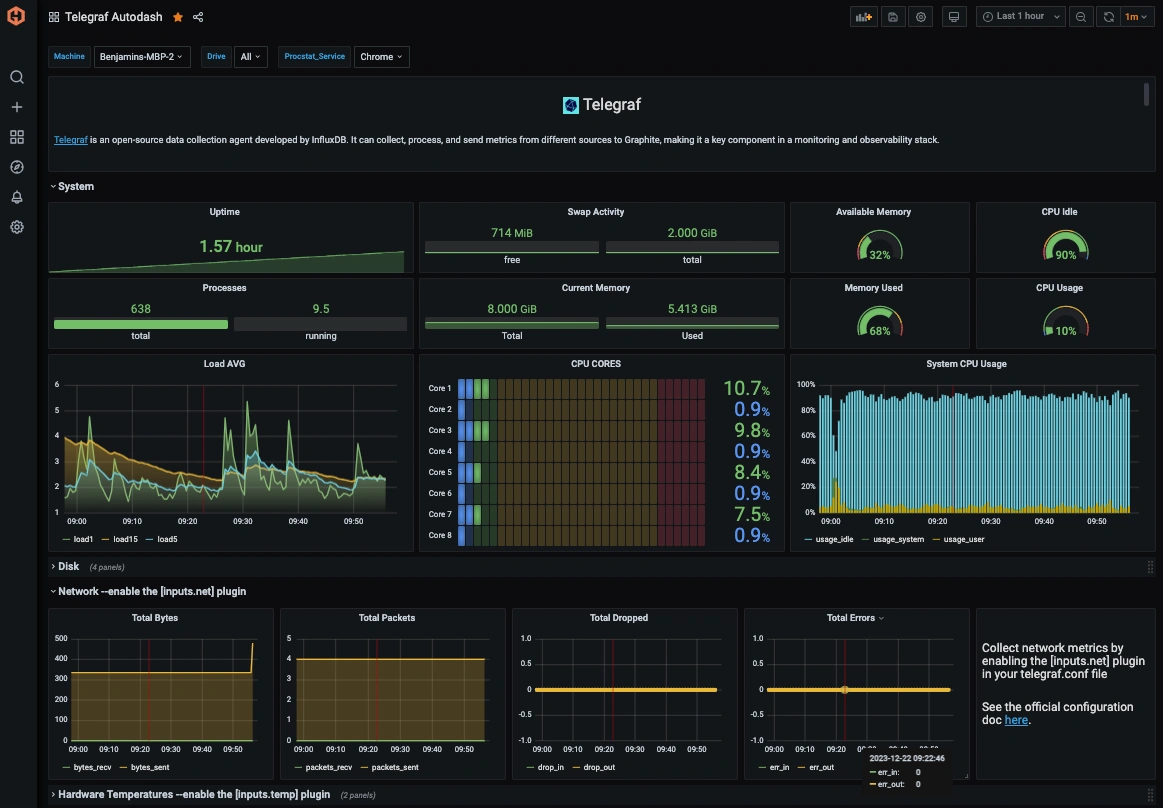Open the Current Memory panel title
1163x808 pixels.
click(x=596, y=288)
